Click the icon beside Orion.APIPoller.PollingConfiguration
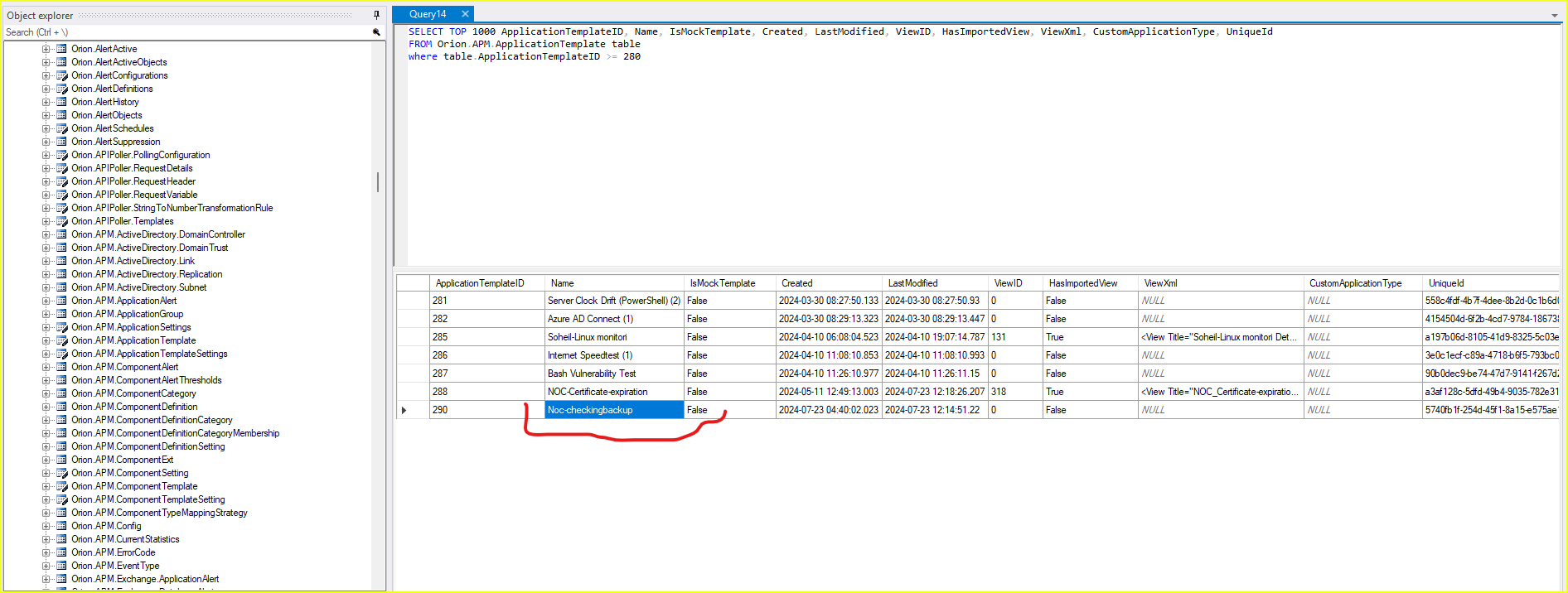 pyautogui.click(x=61, y=155)
